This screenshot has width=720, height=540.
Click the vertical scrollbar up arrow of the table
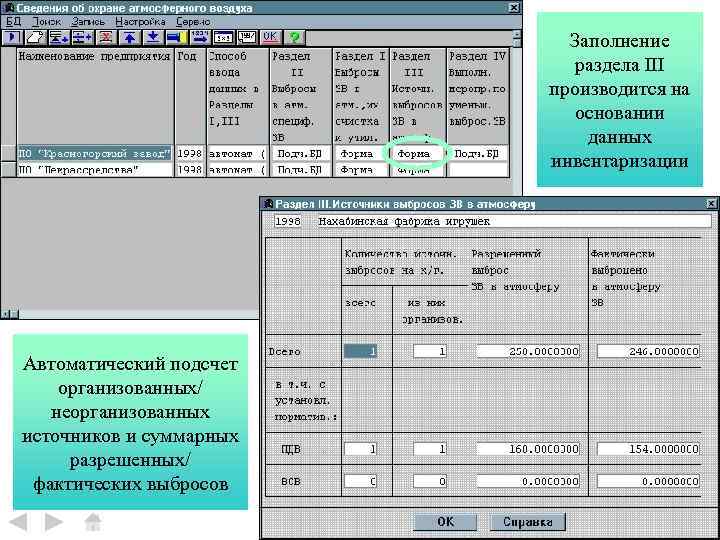[517, 34]
